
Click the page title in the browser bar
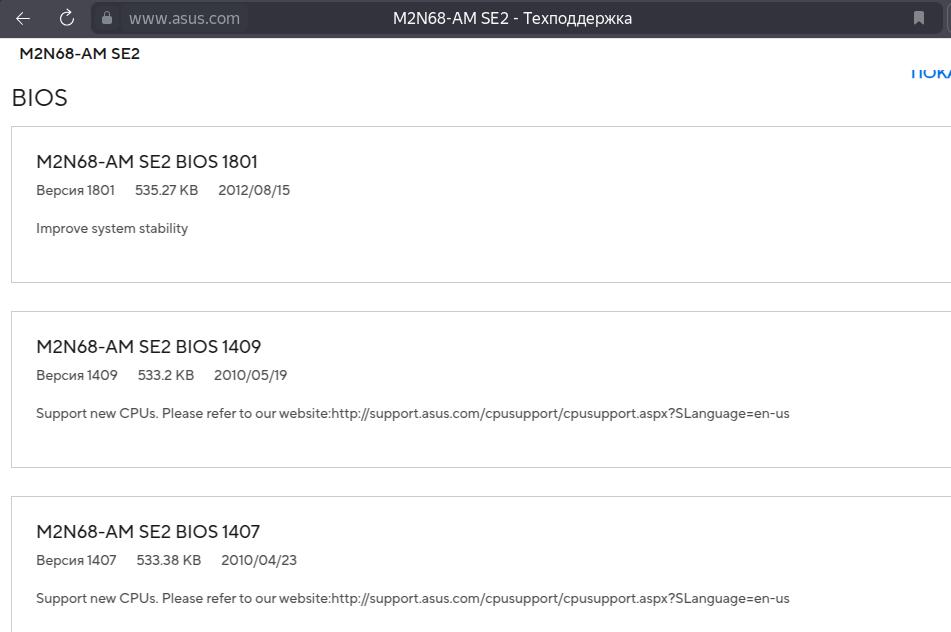point(512,18)
